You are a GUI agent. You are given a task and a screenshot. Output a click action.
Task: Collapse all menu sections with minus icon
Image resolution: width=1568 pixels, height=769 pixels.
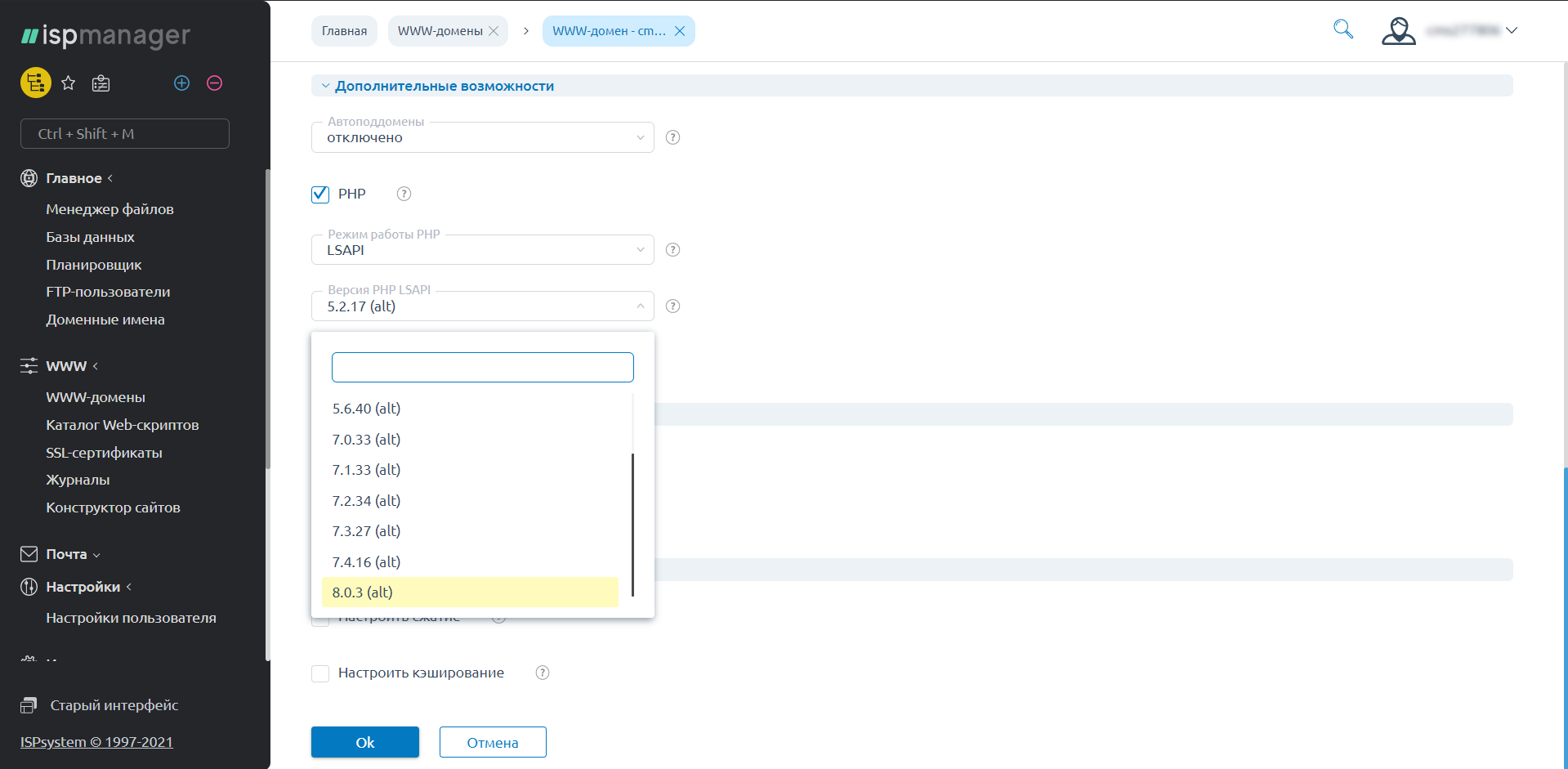(x=214, y=83)
